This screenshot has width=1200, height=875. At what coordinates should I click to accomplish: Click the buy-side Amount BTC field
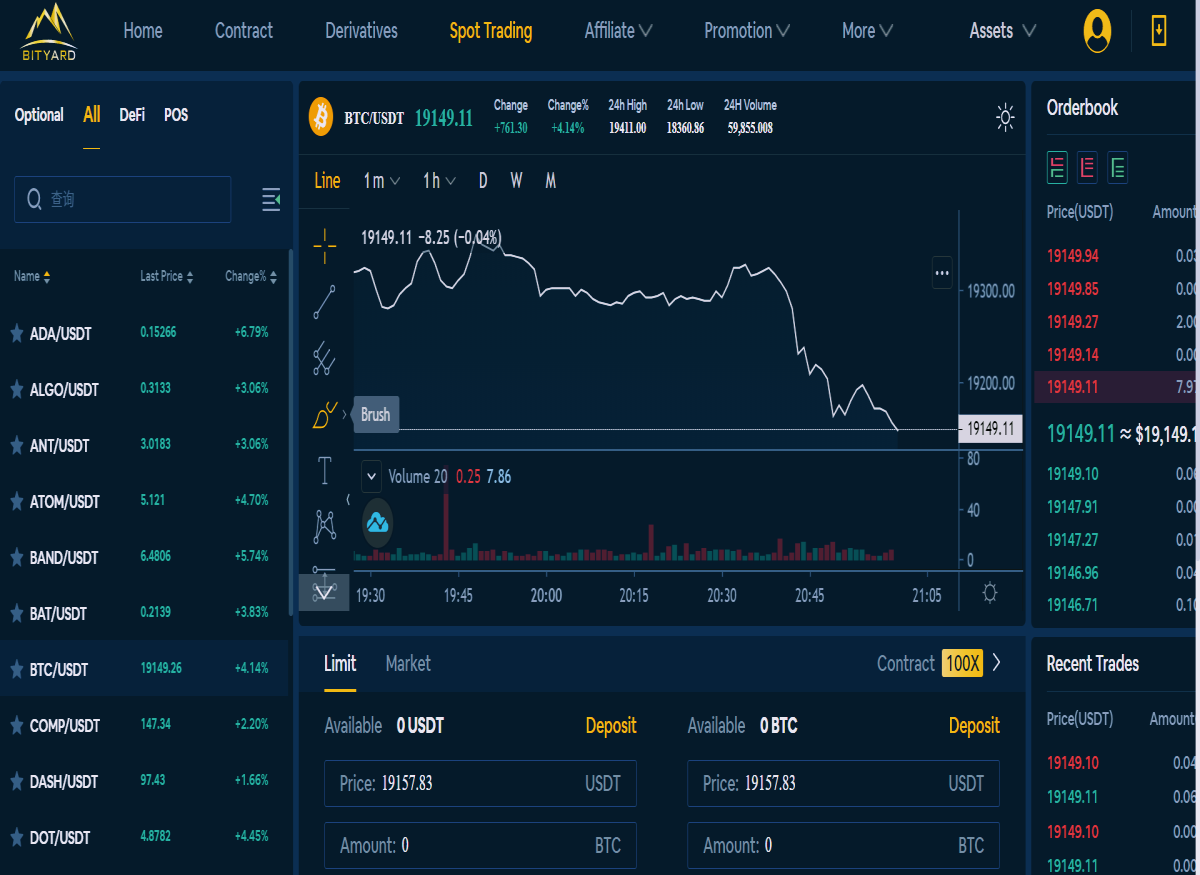coord(480,845)
